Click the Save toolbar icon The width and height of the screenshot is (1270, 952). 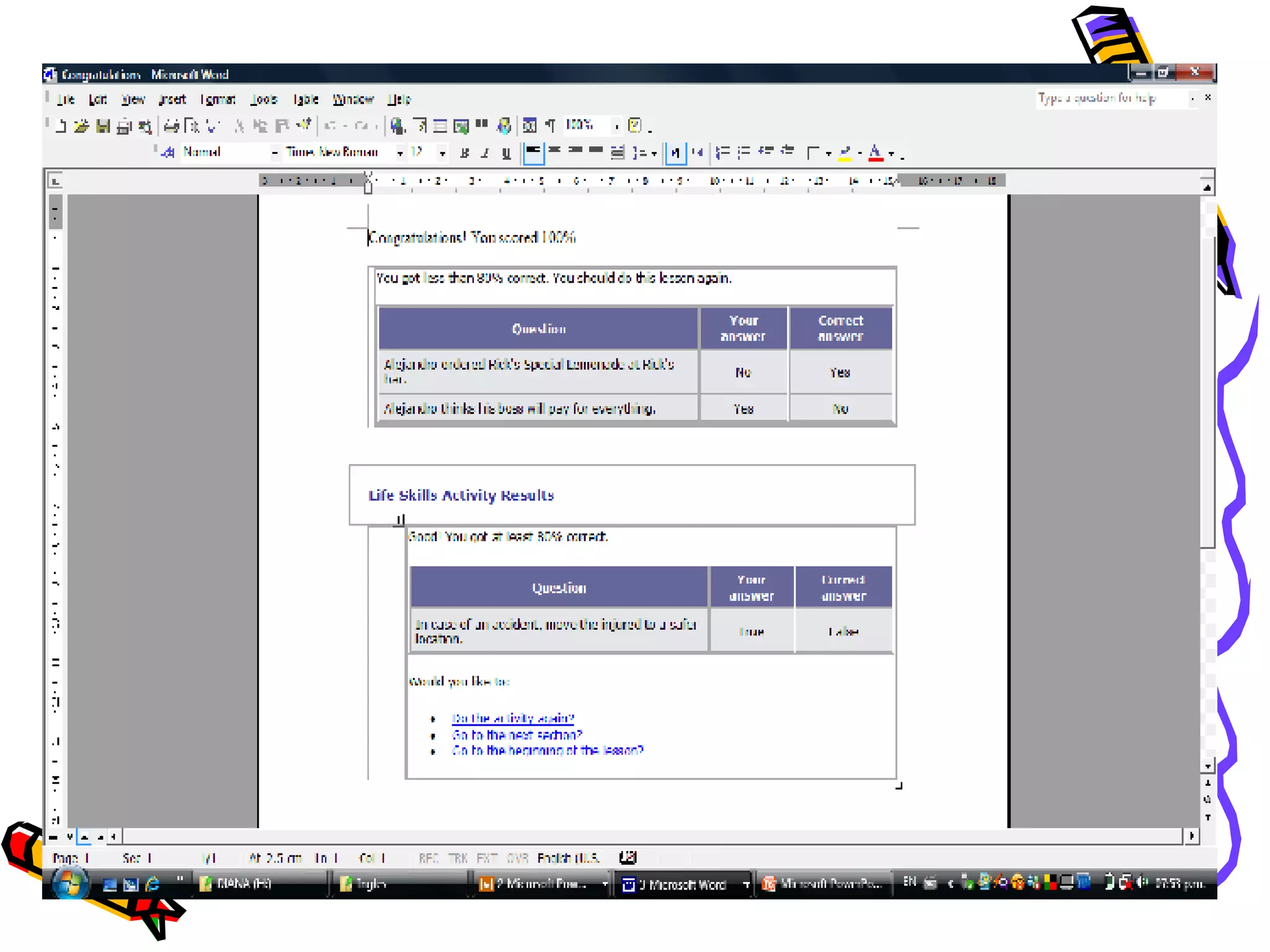pyautogui.click(x=103, y=126)
